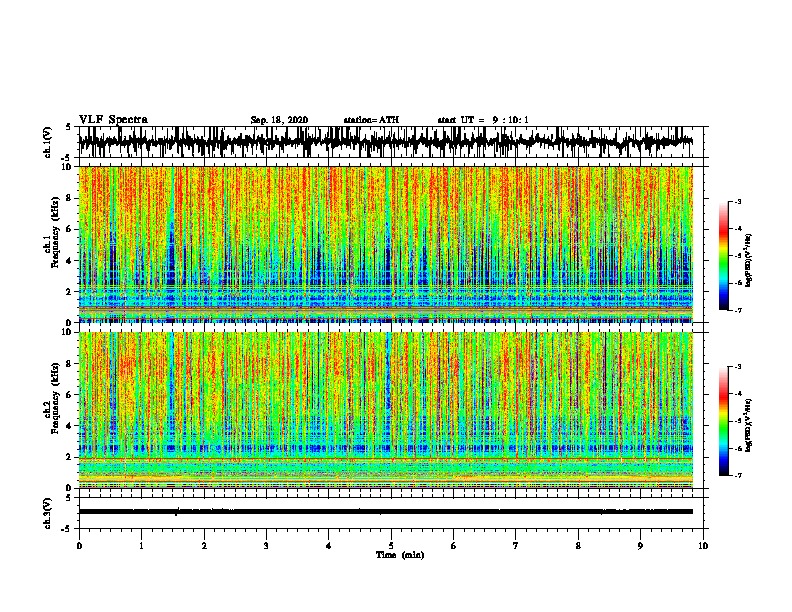Viewport: 792px width, 612px height.
Task: Click time axis tick label "8"
Action: pos(578,546)
